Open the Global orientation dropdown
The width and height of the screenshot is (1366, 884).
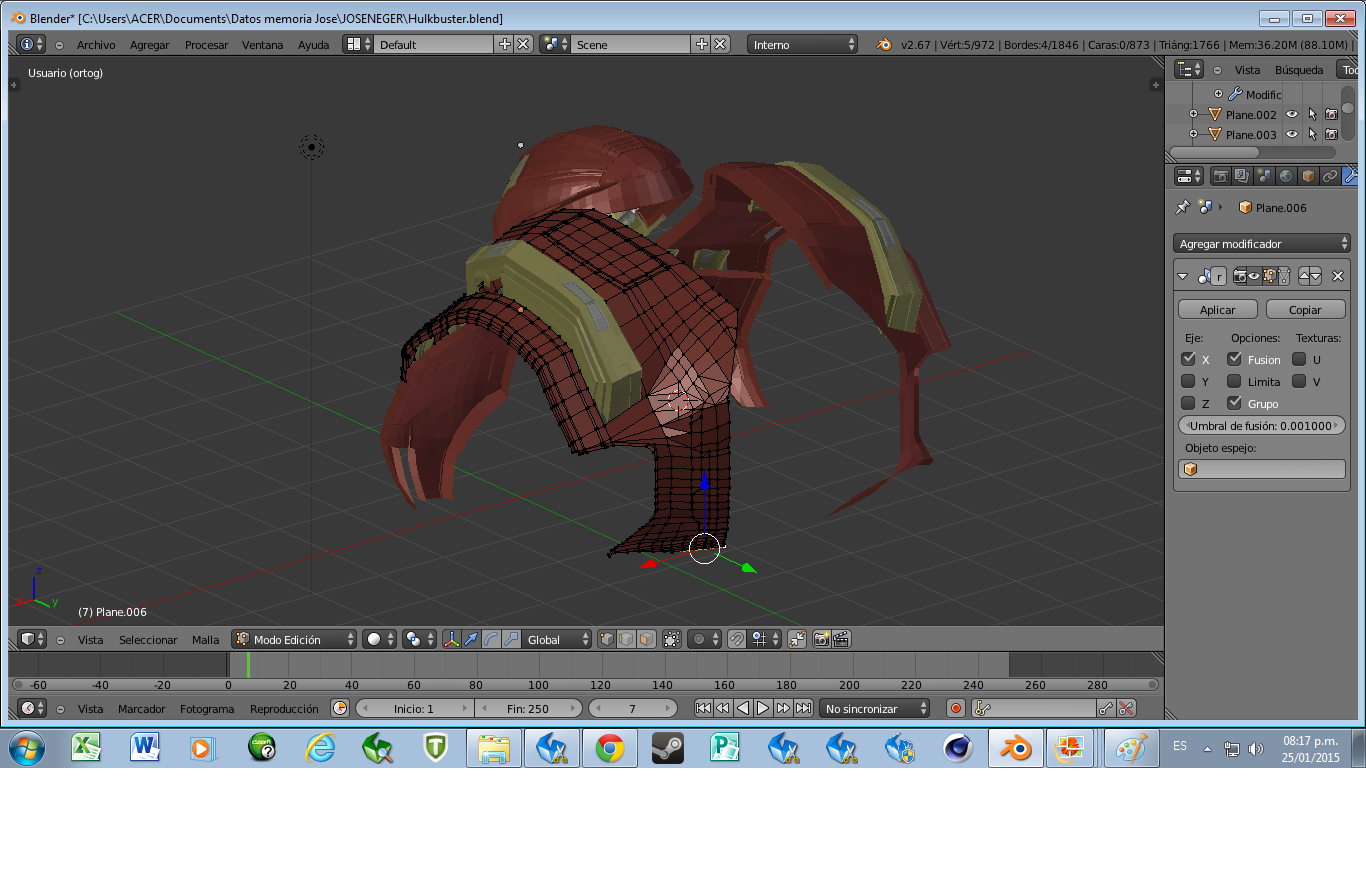click(557, 639)
